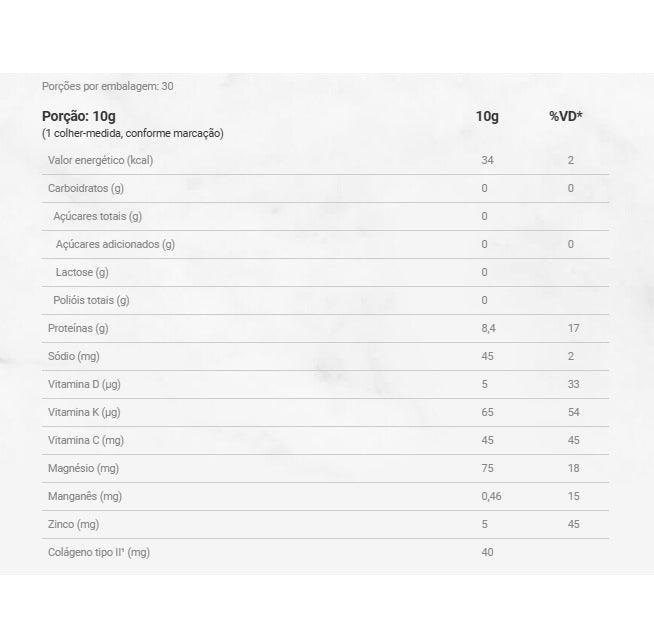654x642 pixels.
Task: Click the 'Carboidratos (g)' row label
Action: point(86,188)
